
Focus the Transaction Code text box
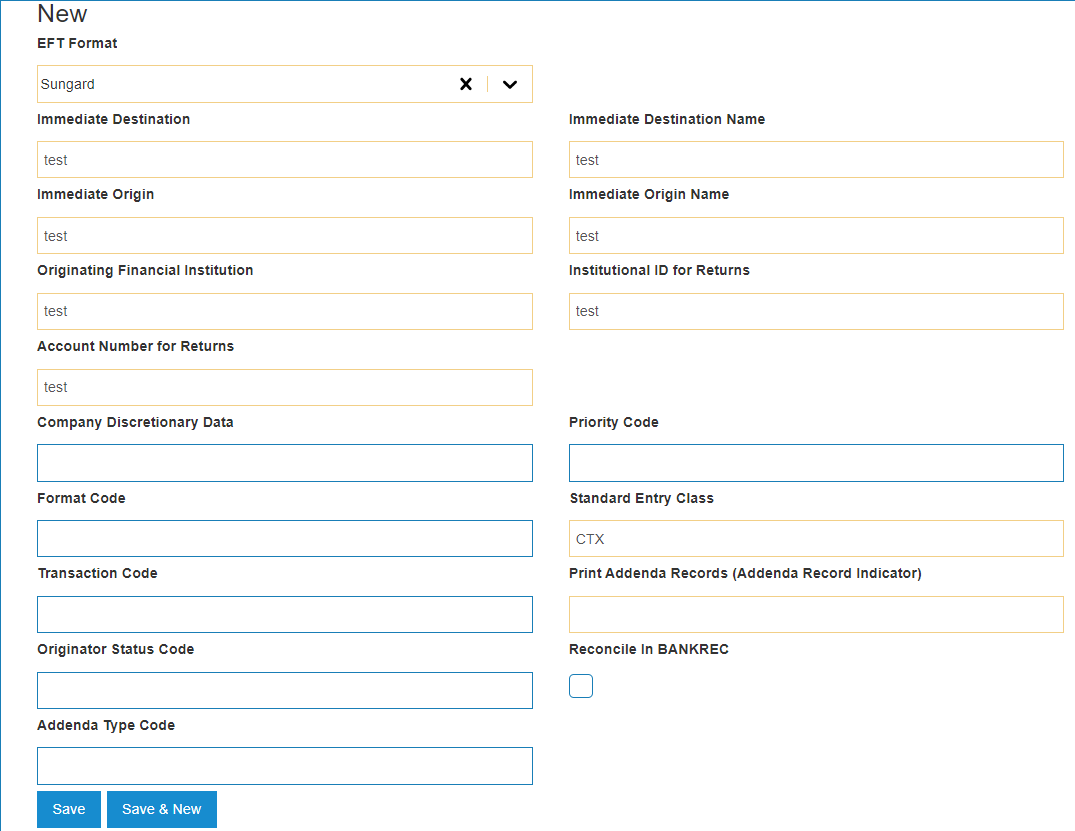point(285,614)
